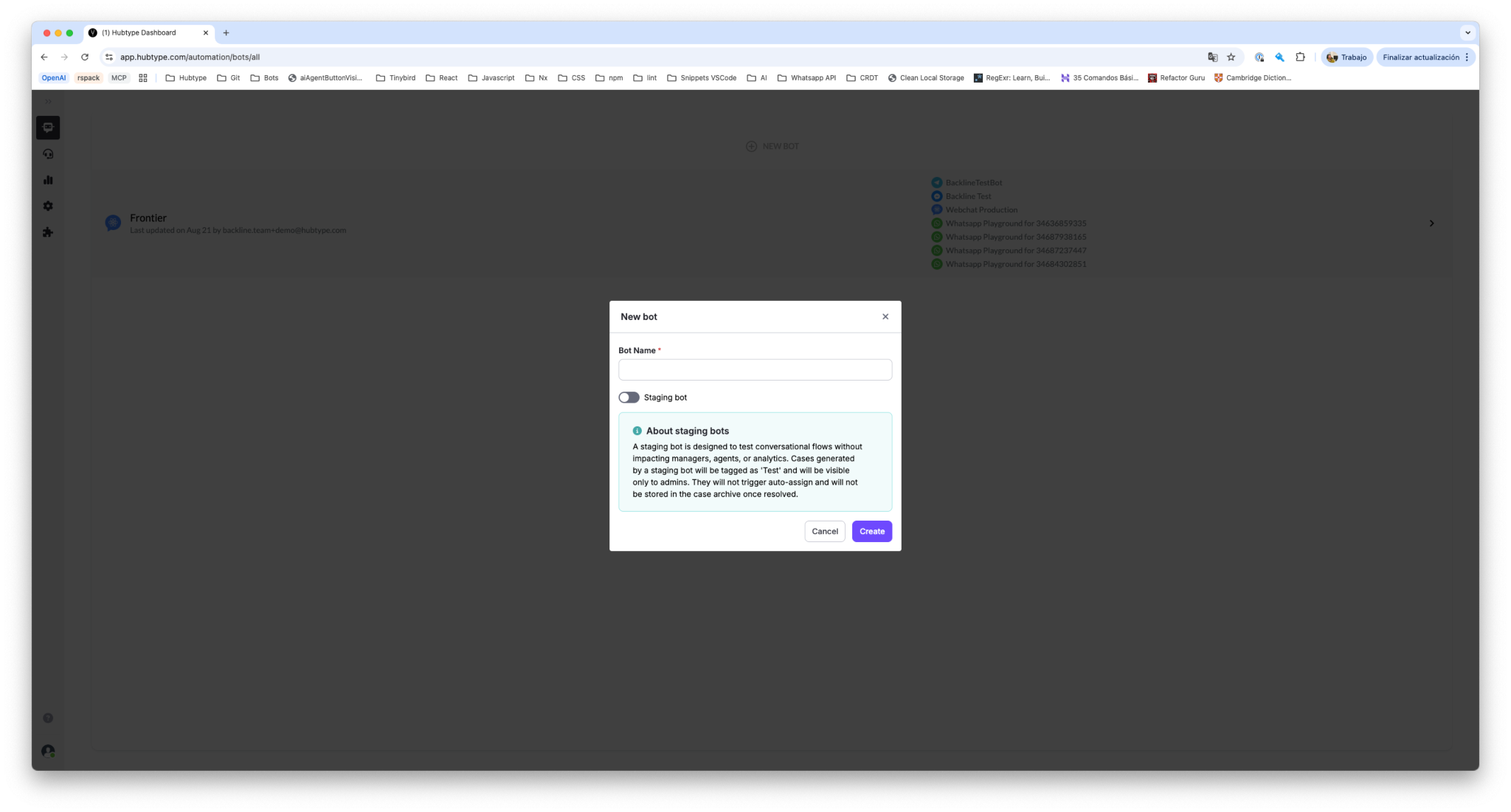Open the Trabajo profile button
Image resolution: width=1511 pixels, height=812 pixels.
(x=1346, y=57)
